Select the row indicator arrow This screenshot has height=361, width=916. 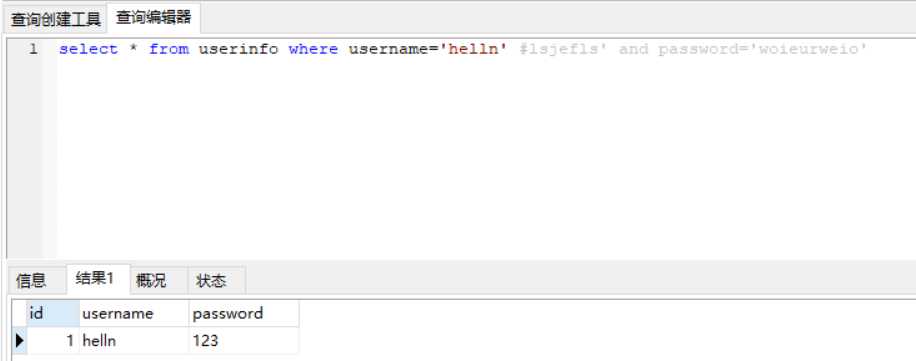(19, 340)
